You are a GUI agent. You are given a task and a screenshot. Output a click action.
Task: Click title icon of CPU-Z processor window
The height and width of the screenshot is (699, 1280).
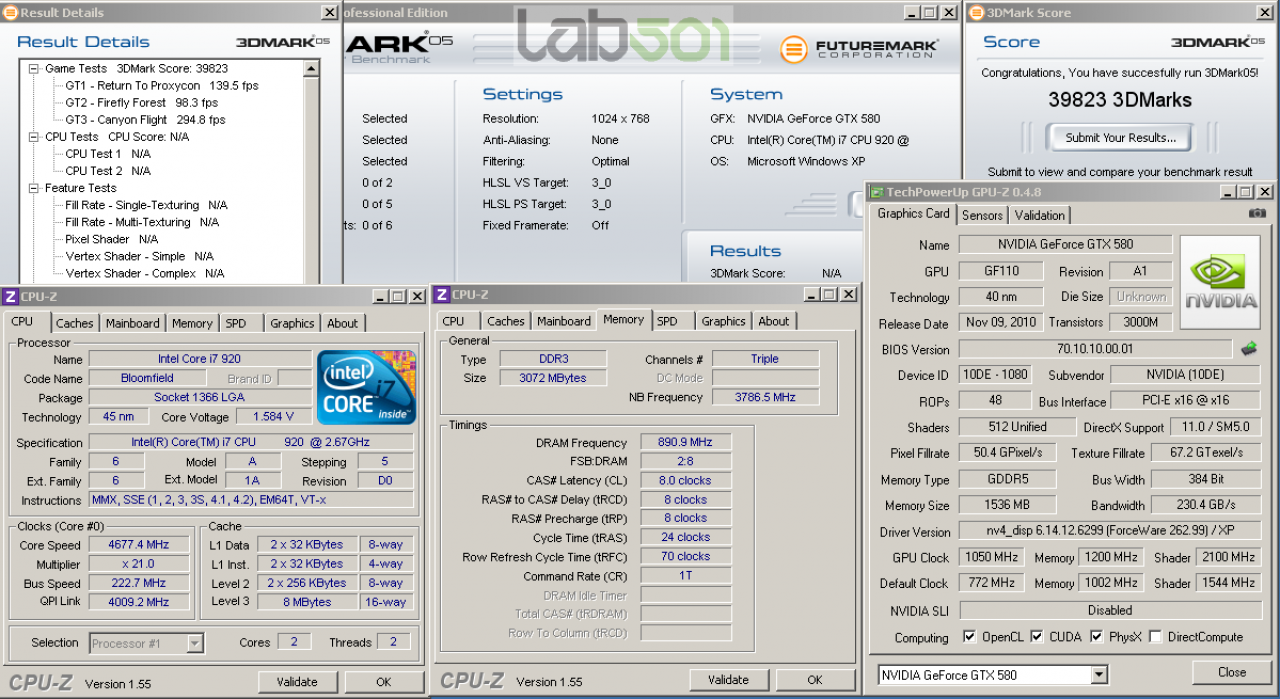tap(10, 296)
